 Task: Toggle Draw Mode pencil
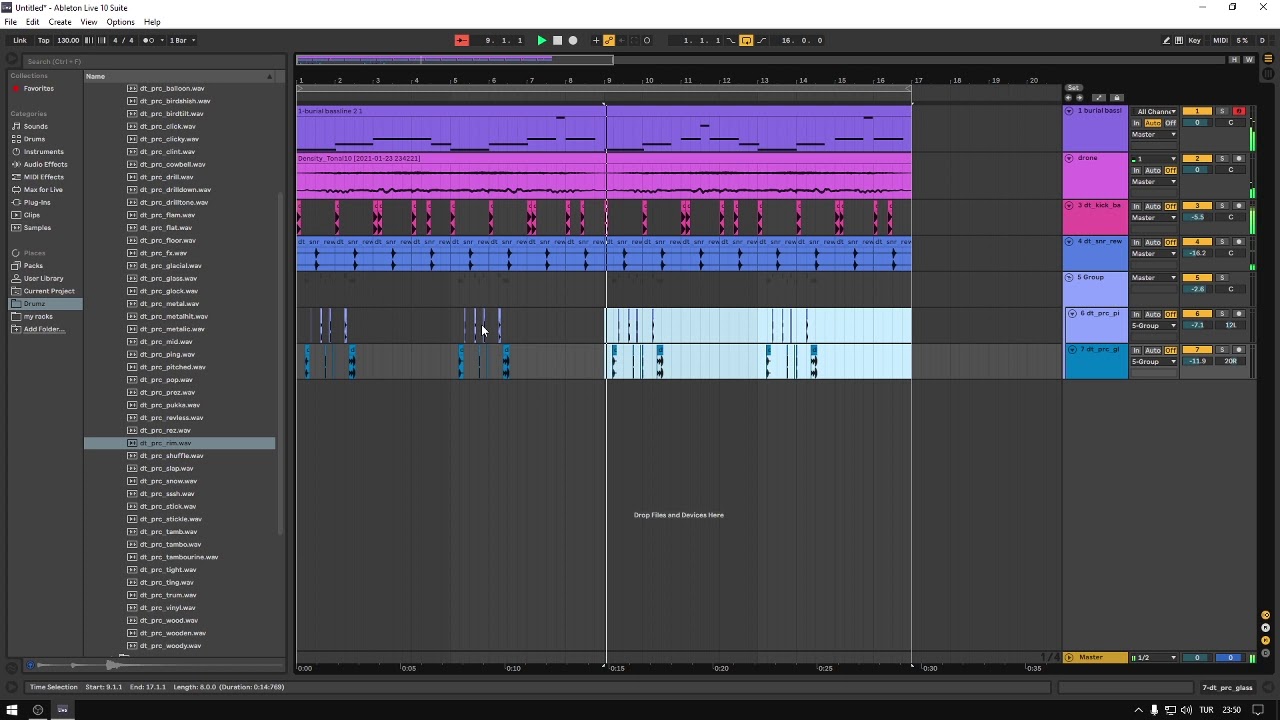coord(1166,40)
